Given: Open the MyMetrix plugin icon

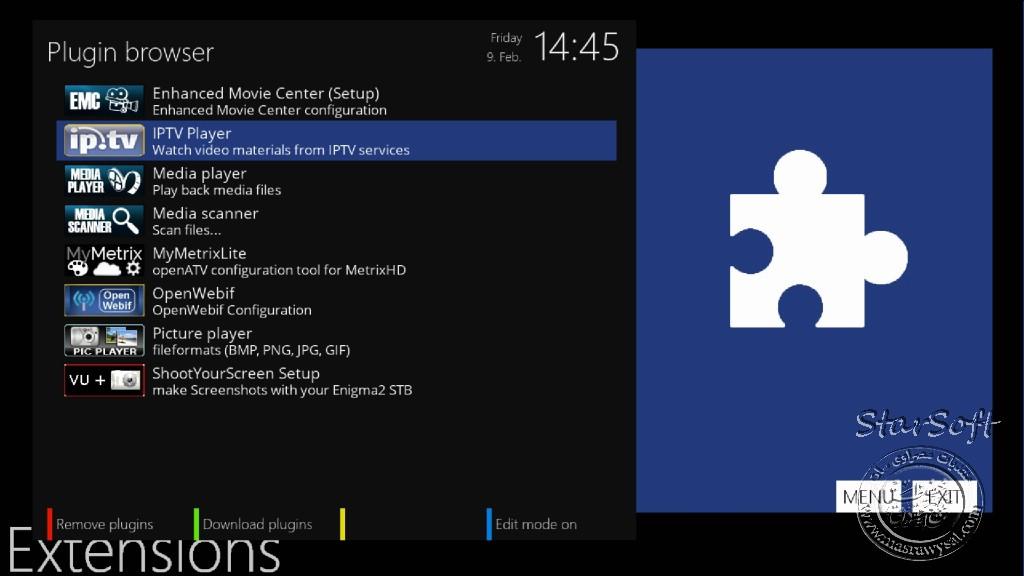Looking at the screenshot, I should (x=104, y=261).
